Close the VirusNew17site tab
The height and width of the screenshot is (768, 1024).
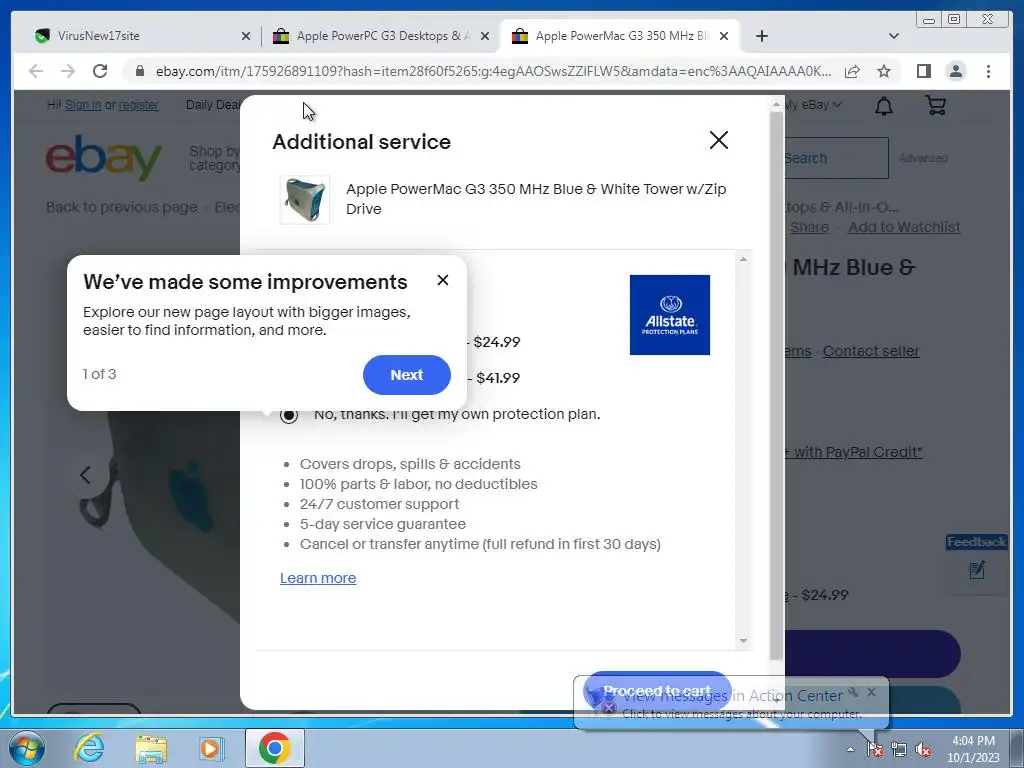pos(246,36)
